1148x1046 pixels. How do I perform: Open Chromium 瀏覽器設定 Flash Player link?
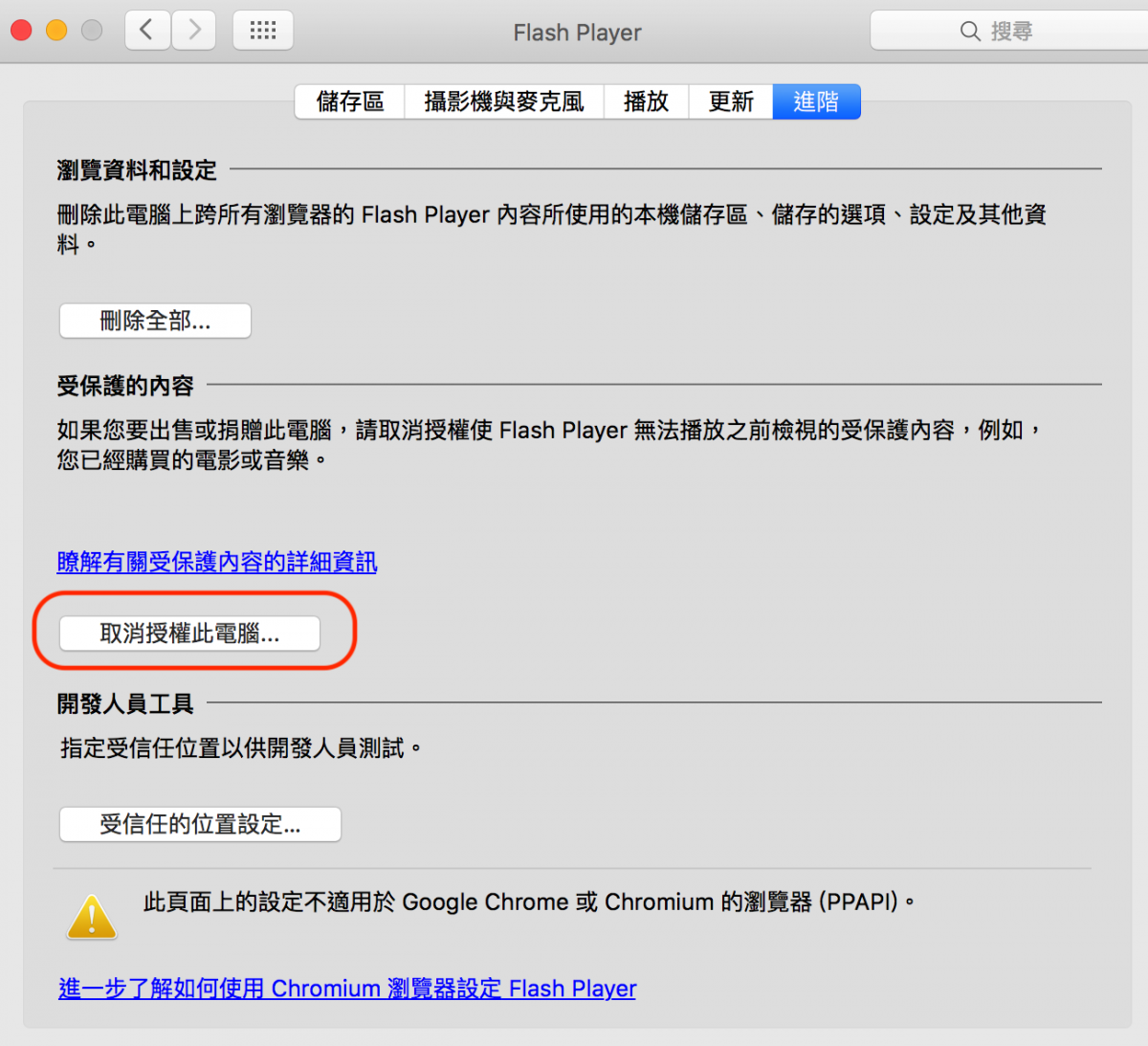coord(347,989)
